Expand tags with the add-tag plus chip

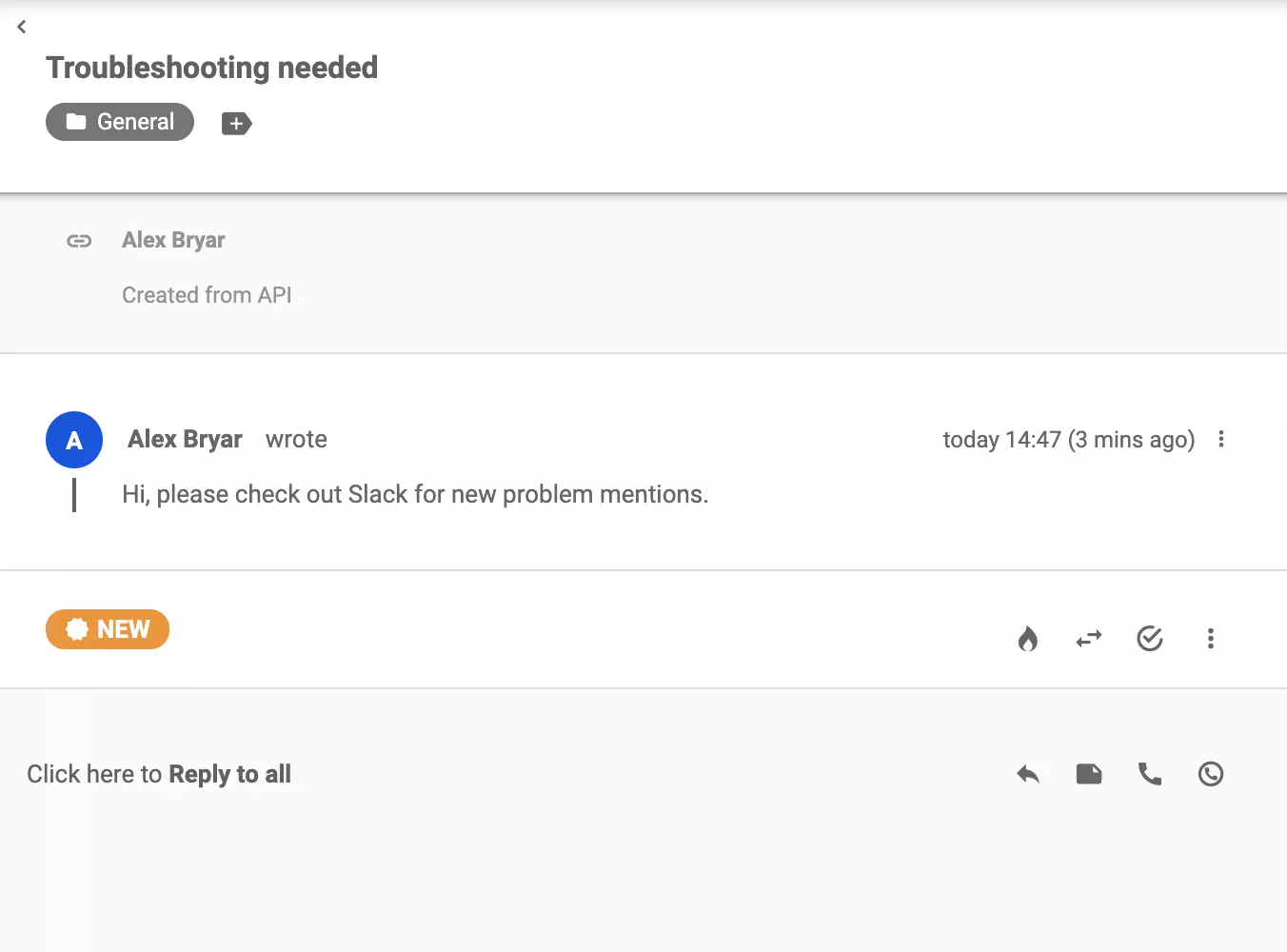[x=236, y=123]
